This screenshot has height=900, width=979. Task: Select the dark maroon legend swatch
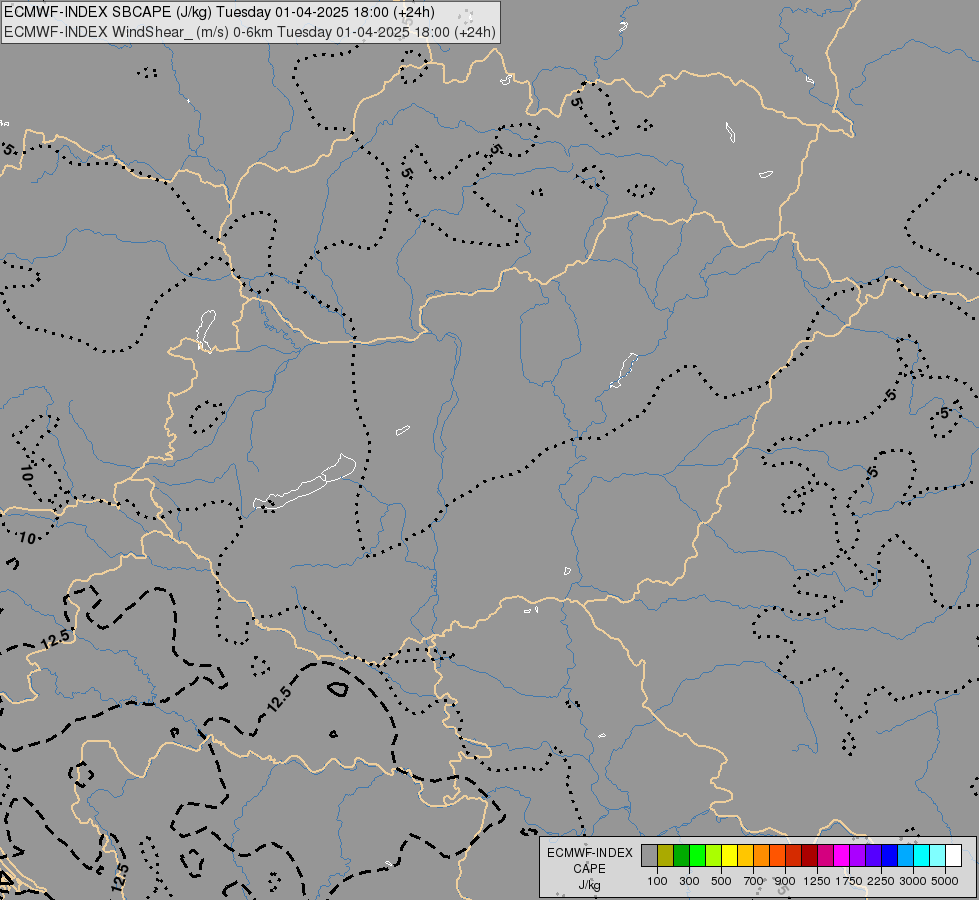[809, 856]
